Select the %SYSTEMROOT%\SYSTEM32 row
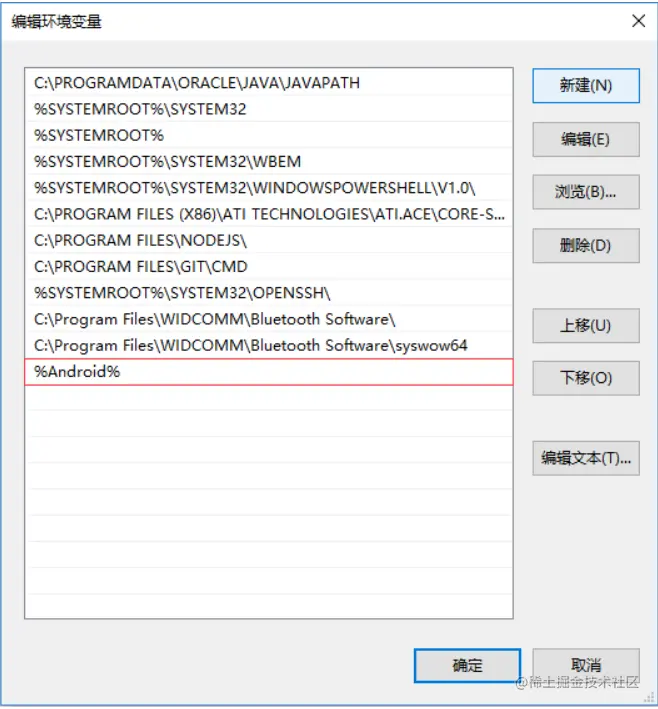Screen dimensions: 658x709 (x=269, y=109)
